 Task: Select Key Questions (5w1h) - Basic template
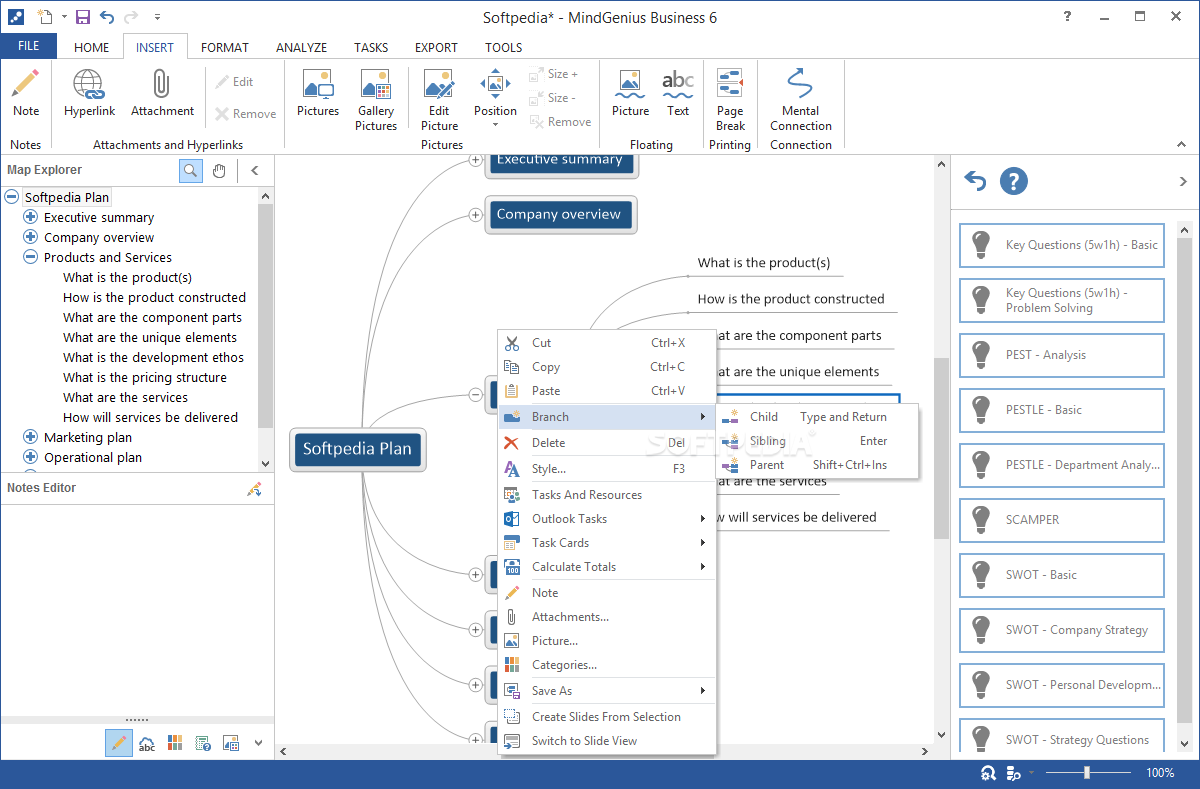pyautogui.click(x=1062, y=245)
